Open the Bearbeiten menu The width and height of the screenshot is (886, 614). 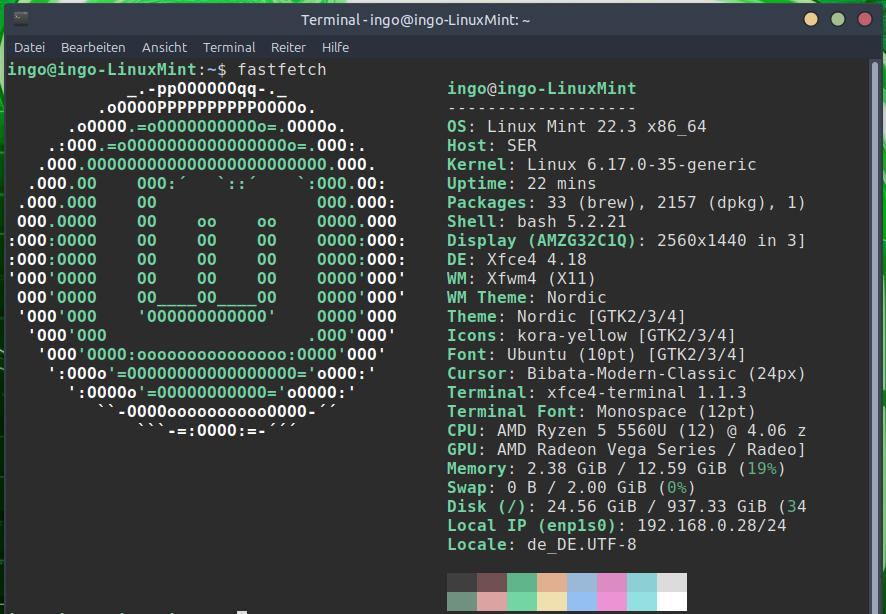[x=93, y=47]
